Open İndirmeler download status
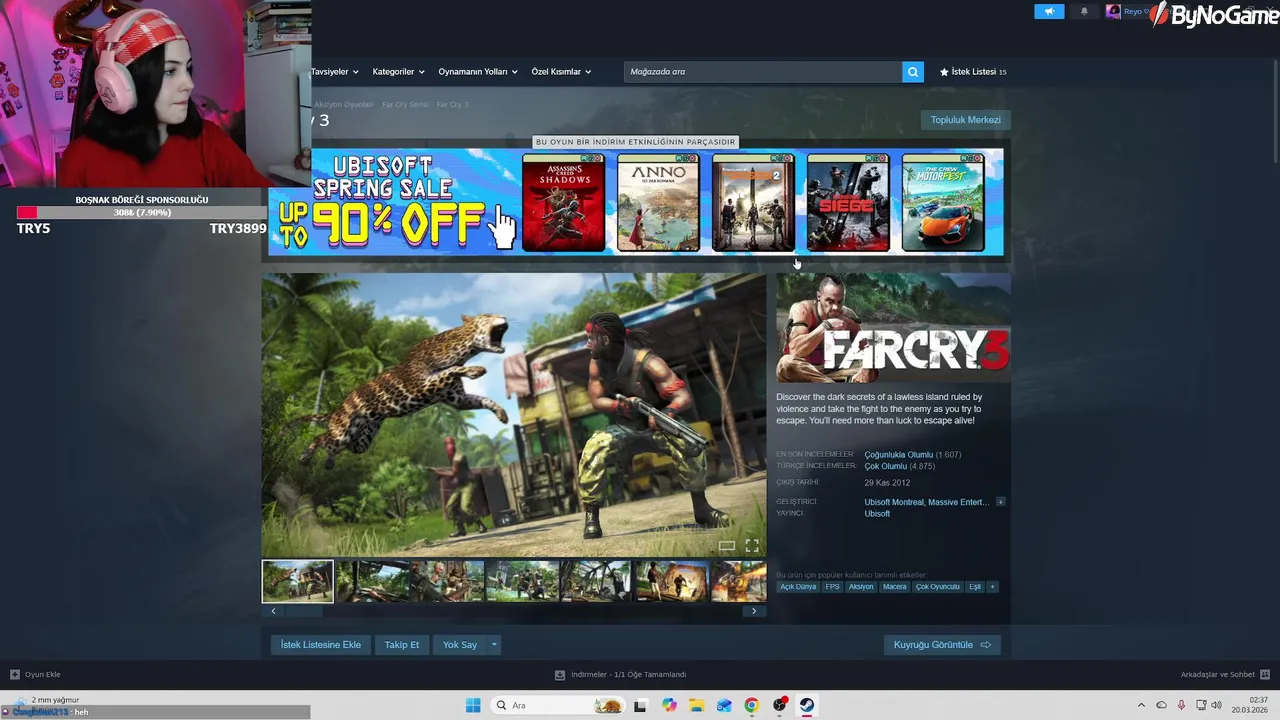 [x=620, y=675]
